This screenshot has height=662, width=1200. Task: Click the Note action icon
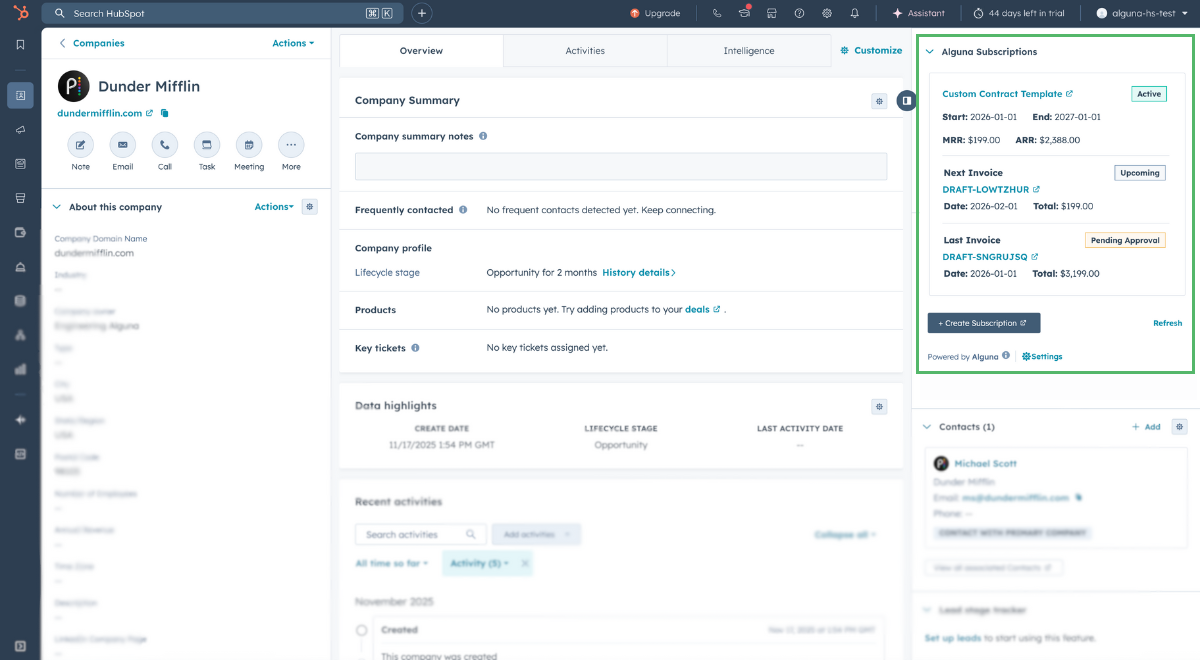[x=80, y=145]
